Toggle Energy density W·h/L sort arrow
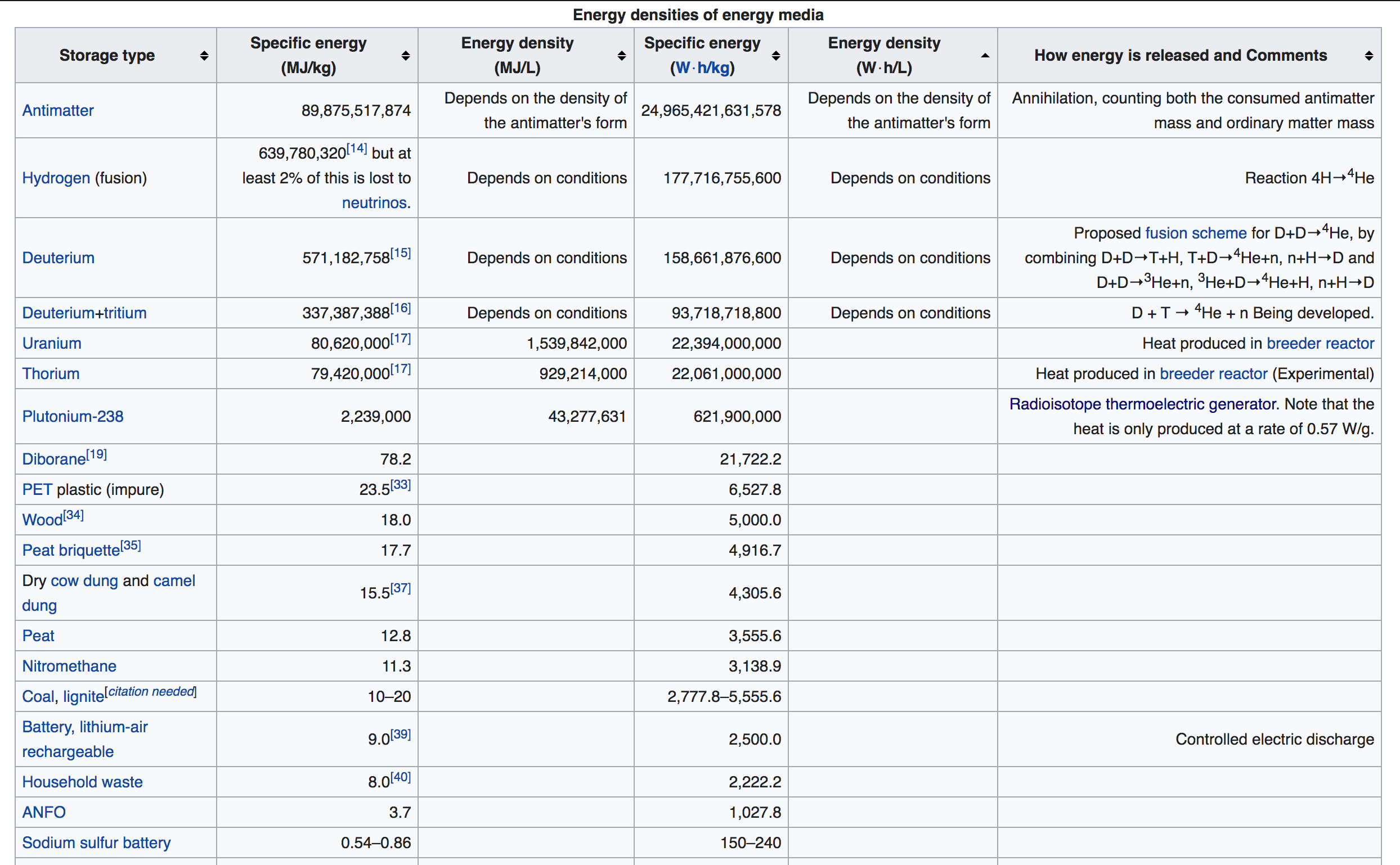Image resolution: width=1400 pixels, height=865 pixels. click(985, 56)
